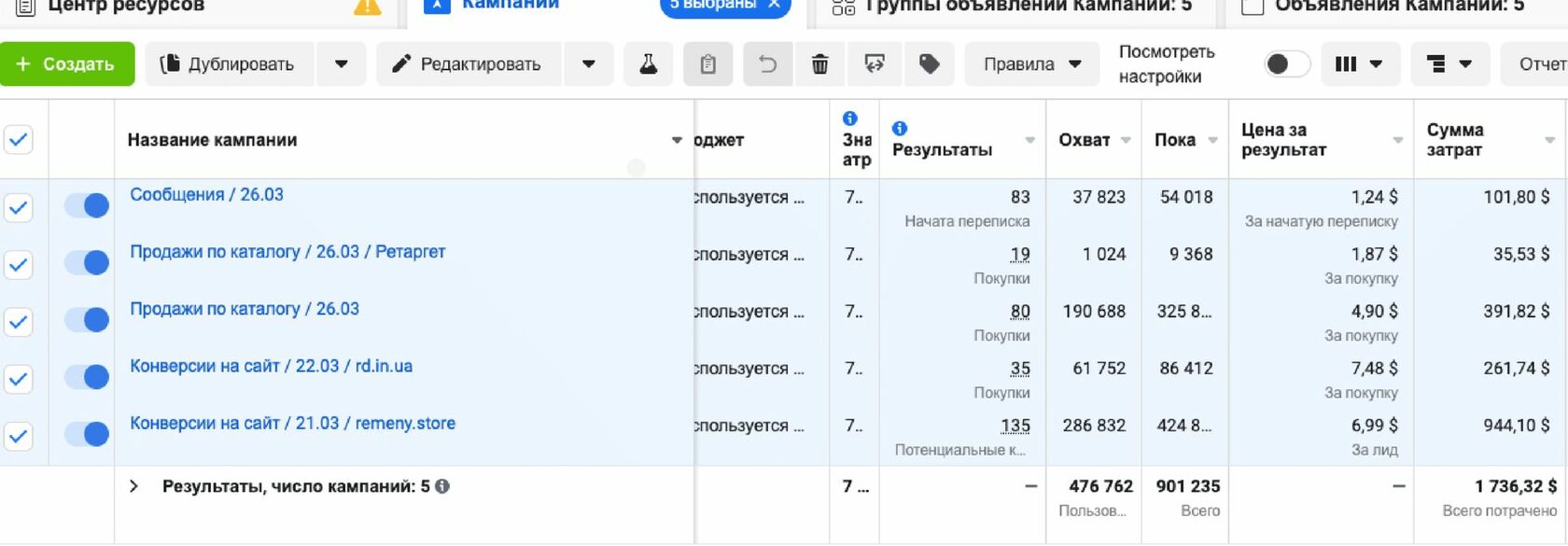
Task: Uncheck the Продажи по каталогу / 26.03 / Ретаргет checkbox
Action: tap(19, 264)
